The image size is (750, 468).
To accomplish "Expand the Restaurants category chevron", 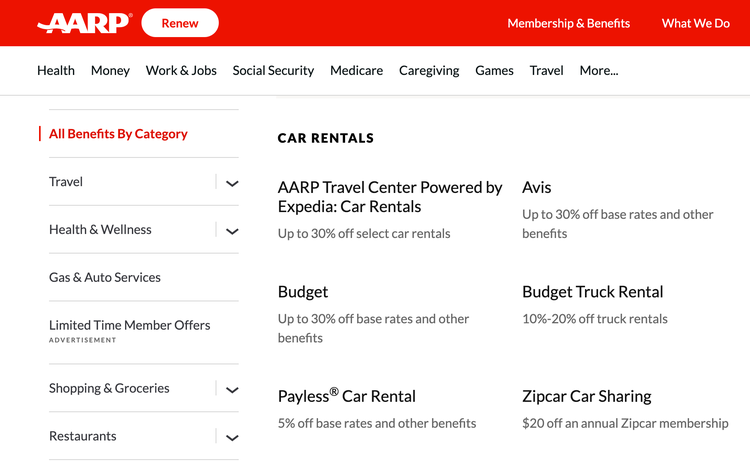I will [232, 438].
